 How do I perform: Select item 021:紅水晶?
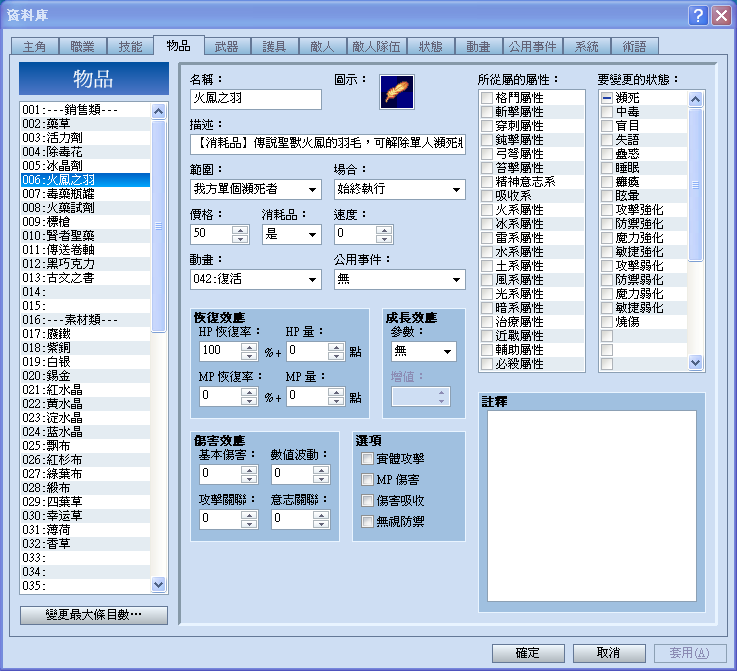pyautogui.click(x=86, y=390)
